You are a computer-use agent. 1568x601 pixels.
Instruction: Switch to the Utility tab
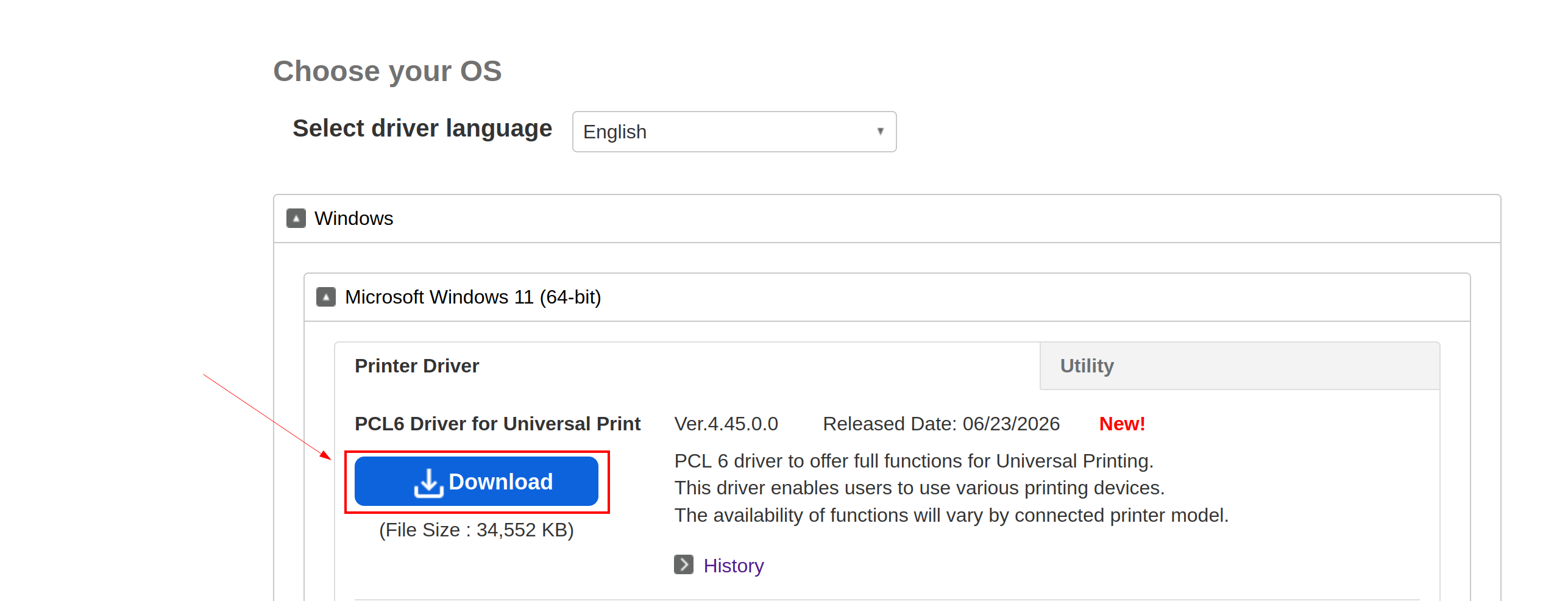[1240, 366]
